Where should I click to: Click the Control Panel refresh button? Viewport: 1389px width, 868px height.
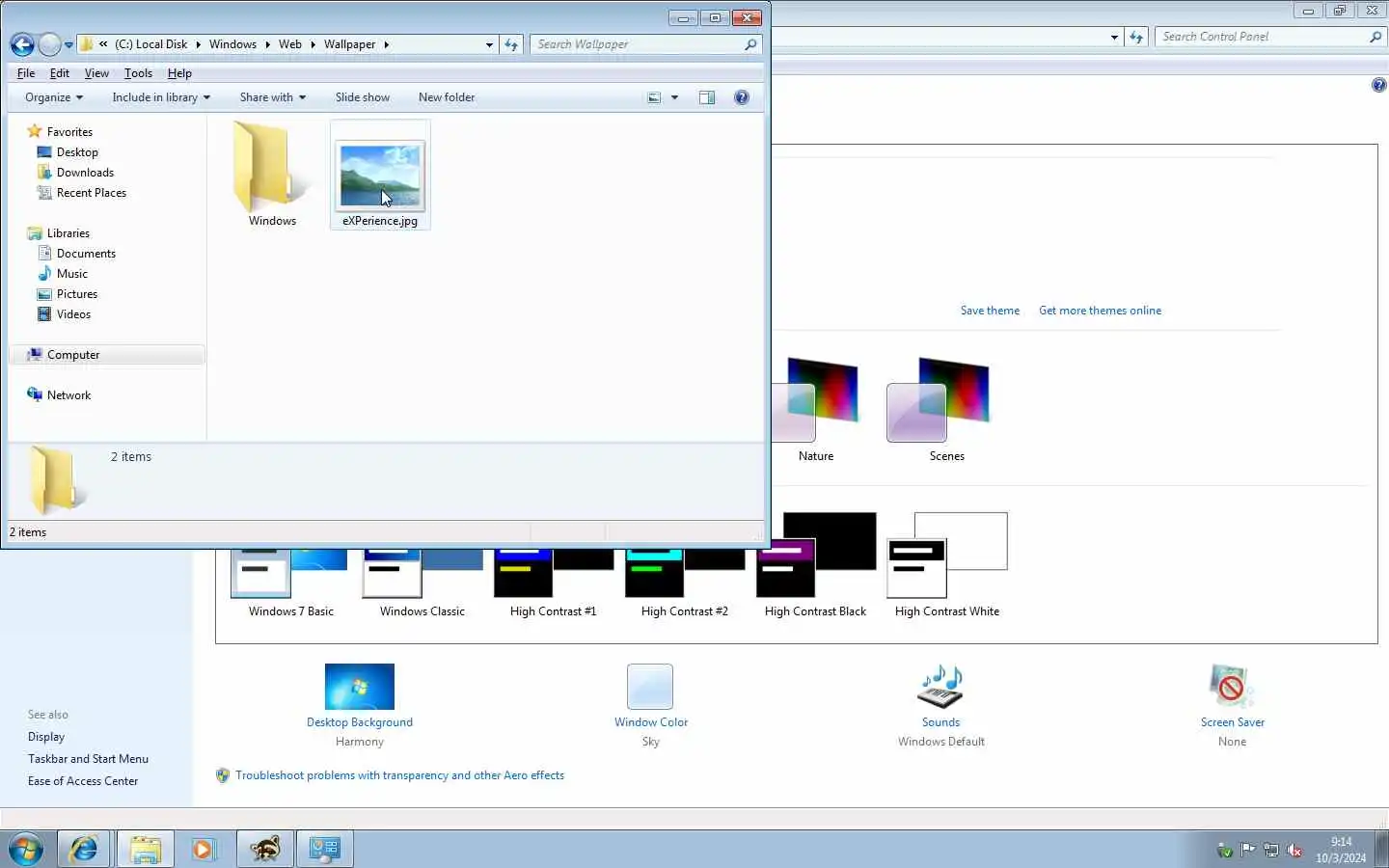(x=1136, y=37)
